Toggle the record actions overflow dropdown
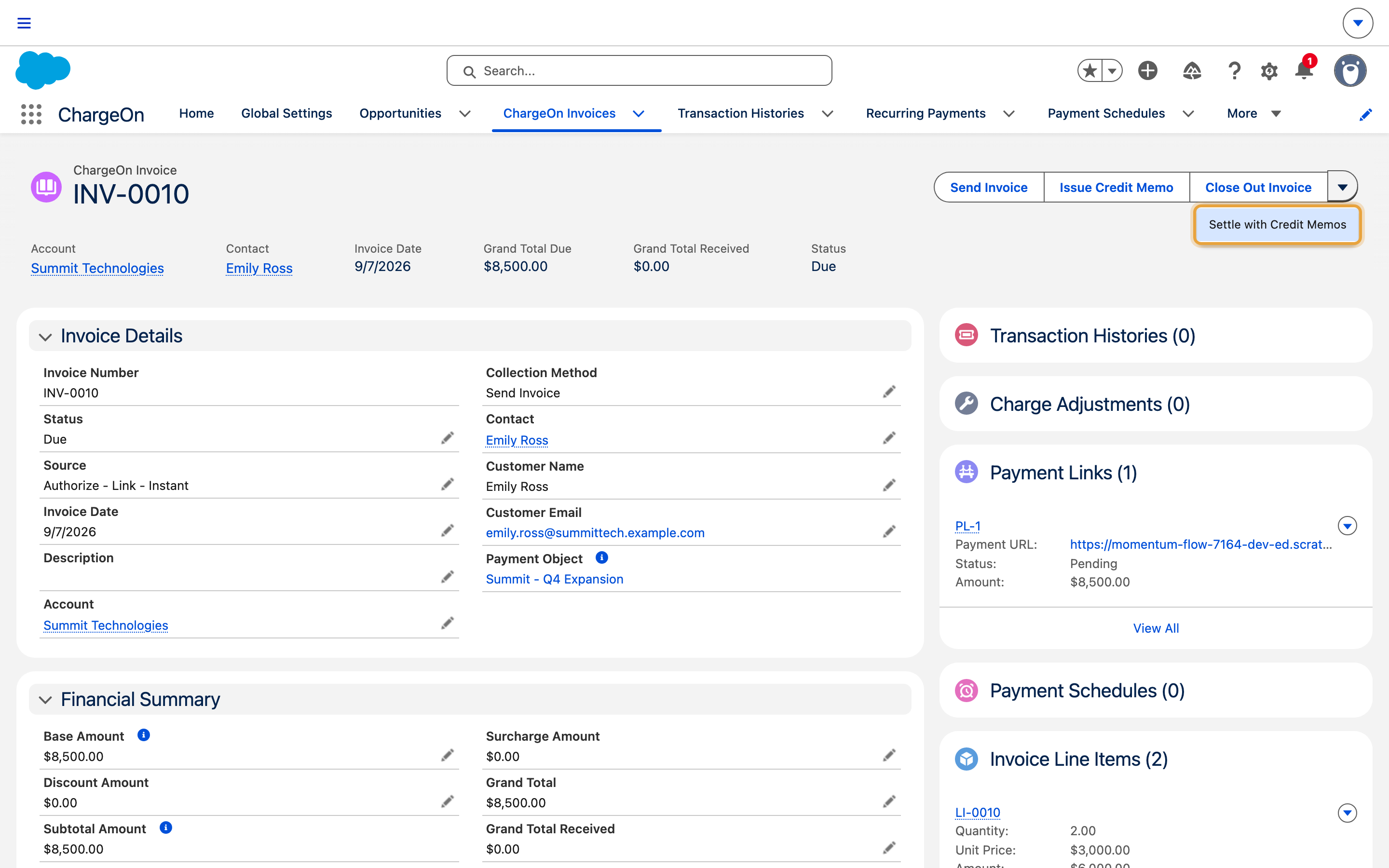Viewport: 1389px width, 868px height. (x=1343, y=187)
